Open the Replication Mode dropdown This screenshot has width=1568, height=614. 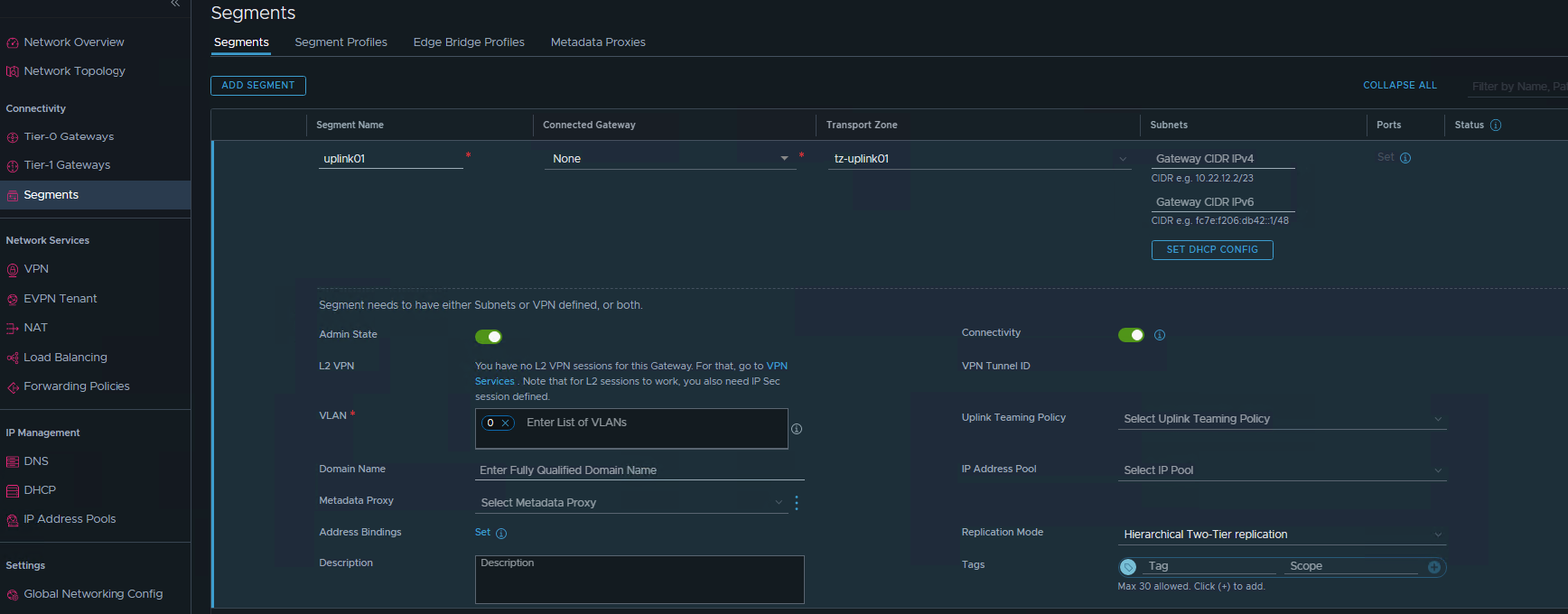point(1282,535)
